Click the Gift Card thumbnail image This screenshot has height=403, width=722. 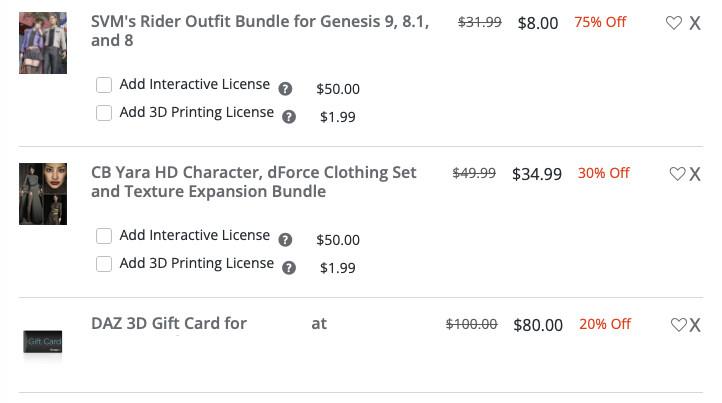pos(43,343)
